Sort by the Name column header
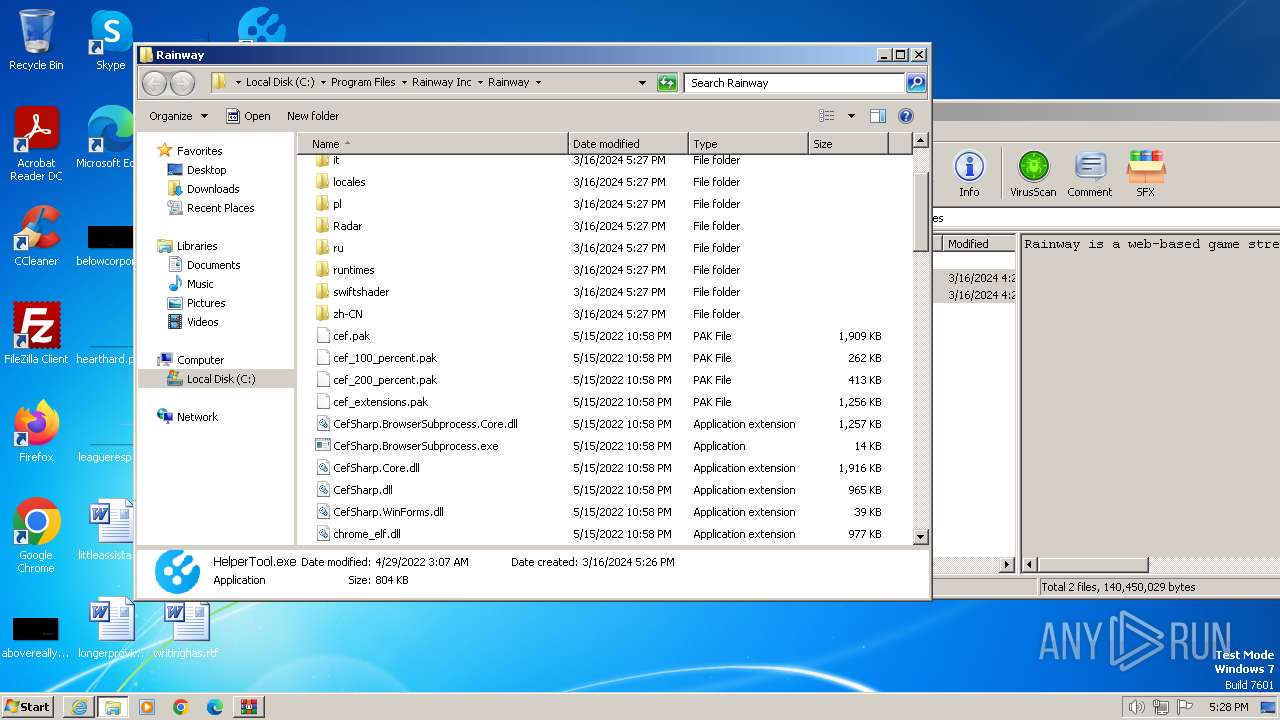Screen dimensions: 1280x720 click(x=432, y=144)
